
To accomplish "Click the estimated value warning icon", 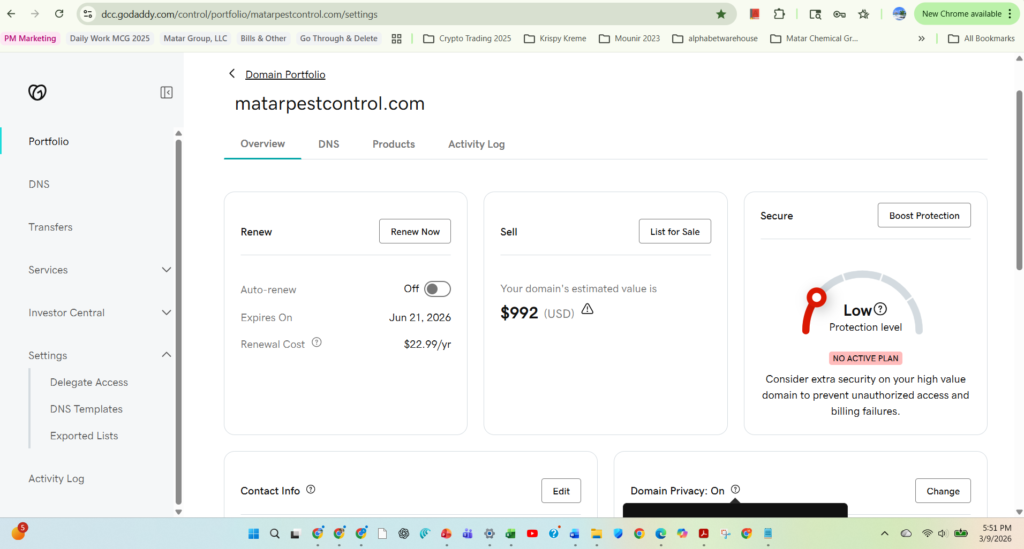I will tap(587, 310).
